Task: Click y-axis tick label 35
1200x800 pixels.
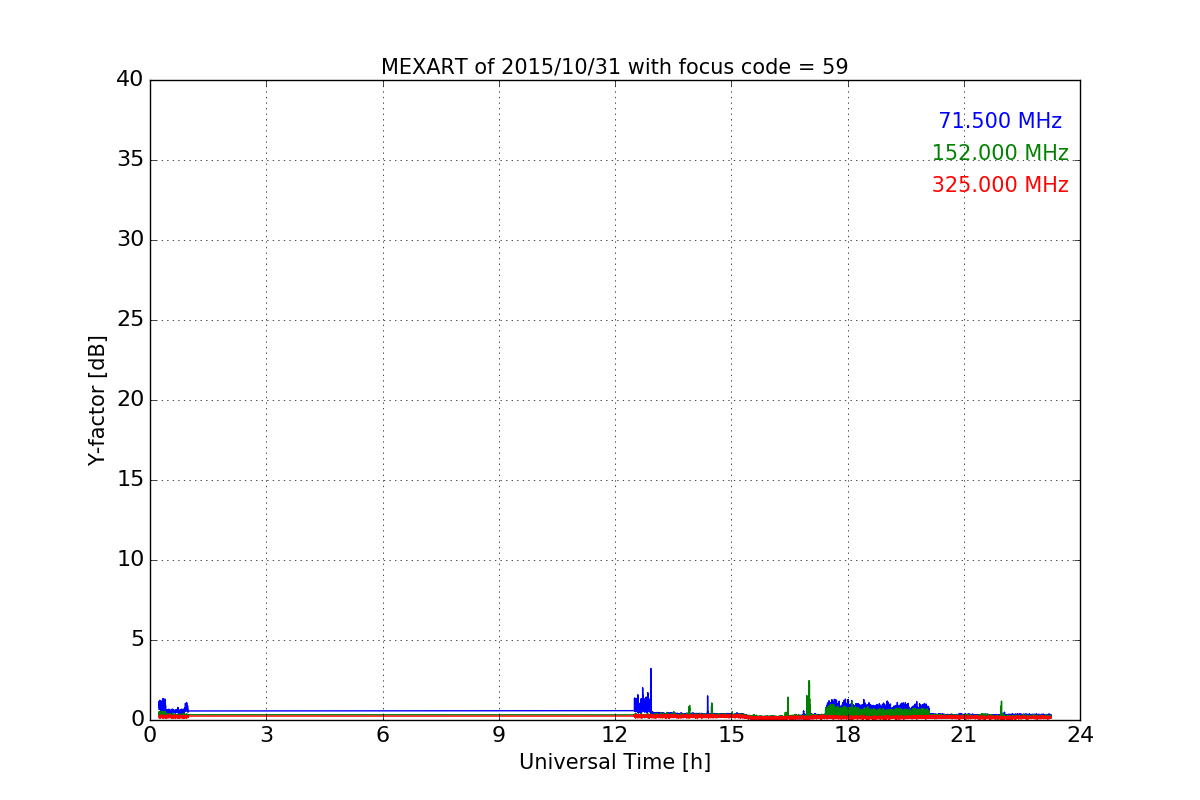Action: coord(130,160)
